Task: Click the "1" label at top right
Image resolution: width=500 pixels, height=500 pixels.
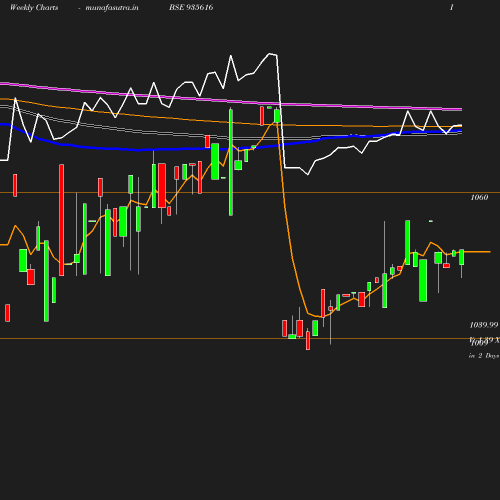Action: pos(452,7)
